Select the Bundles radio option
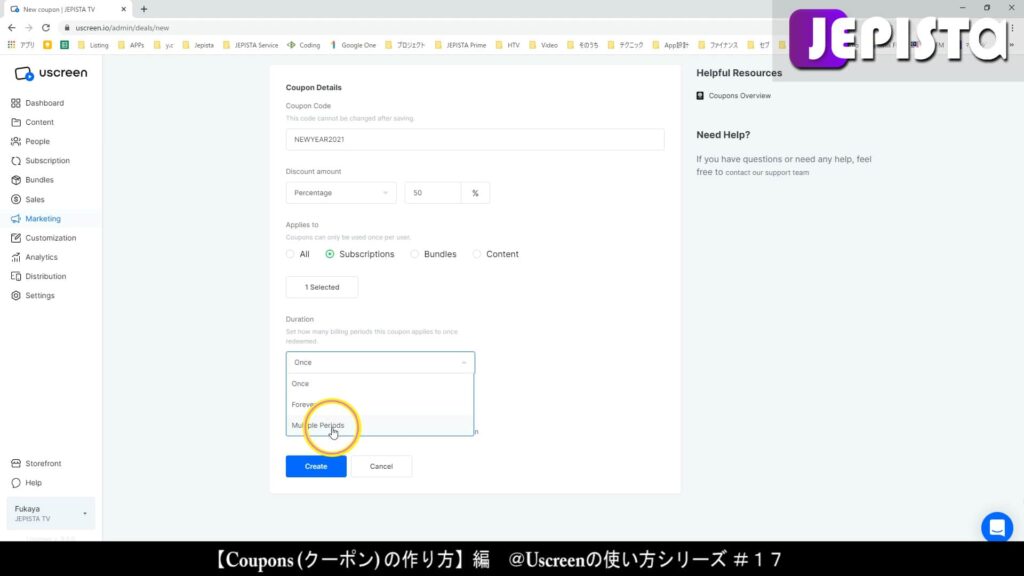1024x576 pixels. tap(415, 254)
